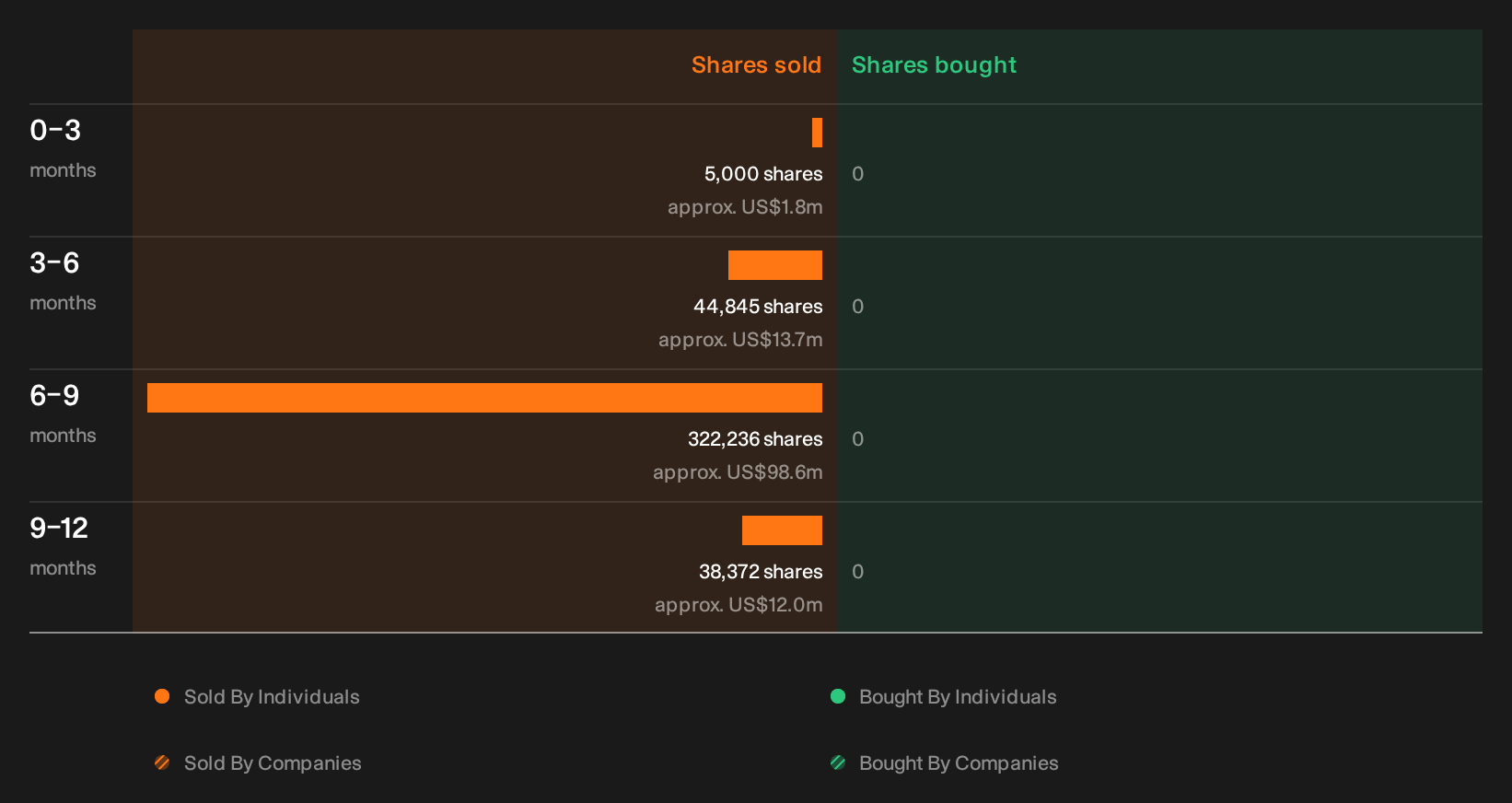The image size is (1512, 803).
Task: Select the Sold By Individuals legend label
Action: pyautogui.click(x=272, y=697)
